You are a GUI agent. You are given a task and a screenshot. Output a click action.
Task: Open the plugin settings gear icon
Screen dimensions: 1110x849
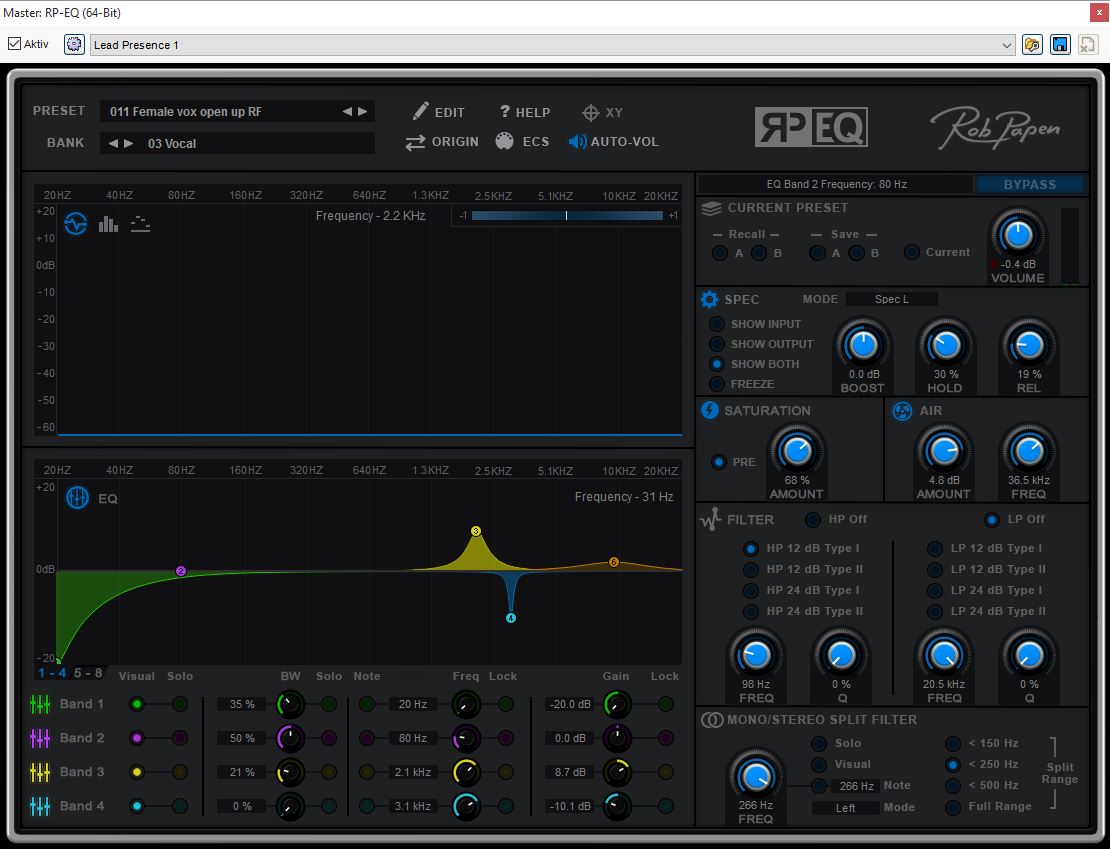click(74, 45)
